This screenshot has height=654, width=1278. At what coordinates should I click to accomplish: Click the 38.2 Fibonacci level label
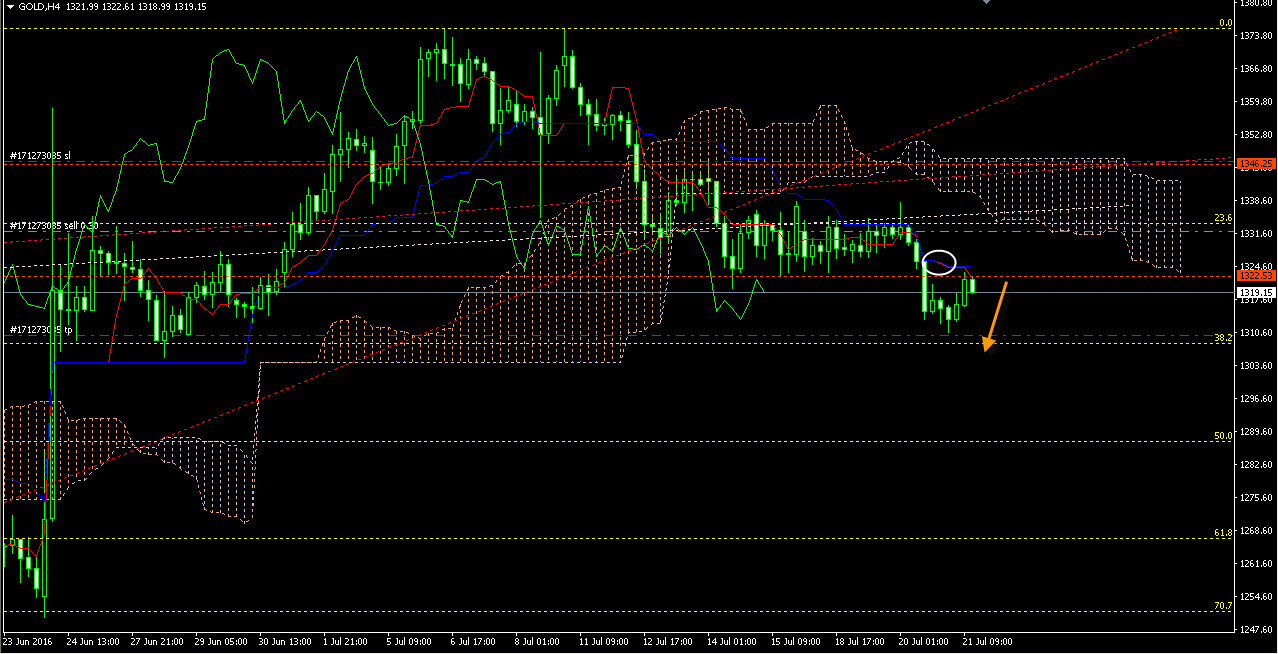(x=1223, y=338)
